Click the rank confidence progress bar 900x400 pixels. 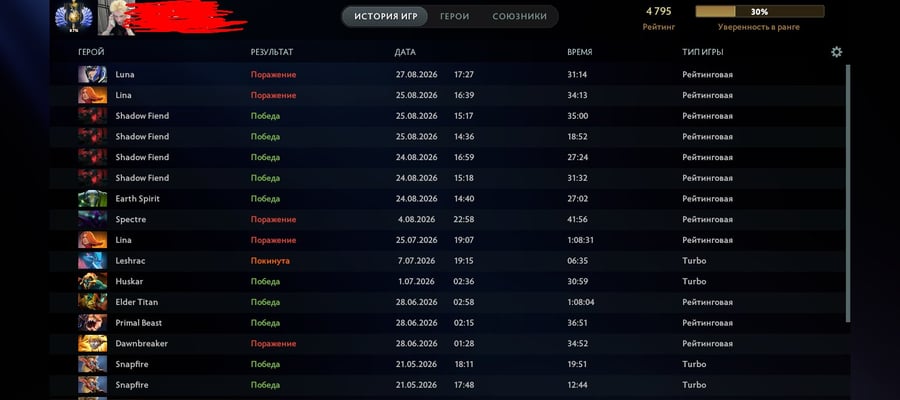[x=760, y=11]
